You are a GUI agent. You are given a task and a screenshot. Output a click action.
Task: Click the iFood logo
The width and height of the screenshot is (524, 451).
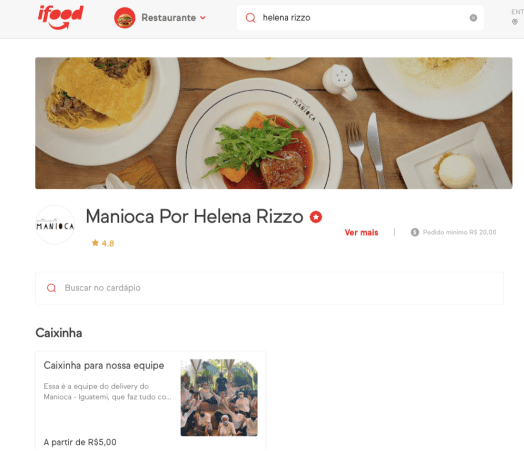[60, 17]
